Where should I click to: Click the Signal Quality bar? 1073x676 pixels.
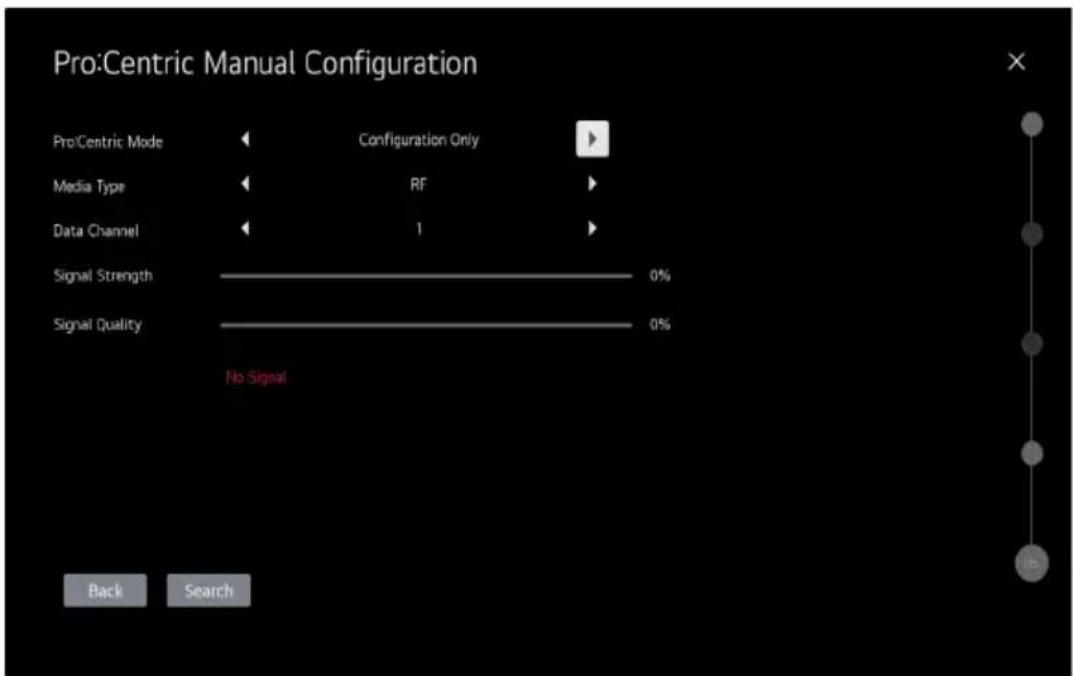(426, 325)
